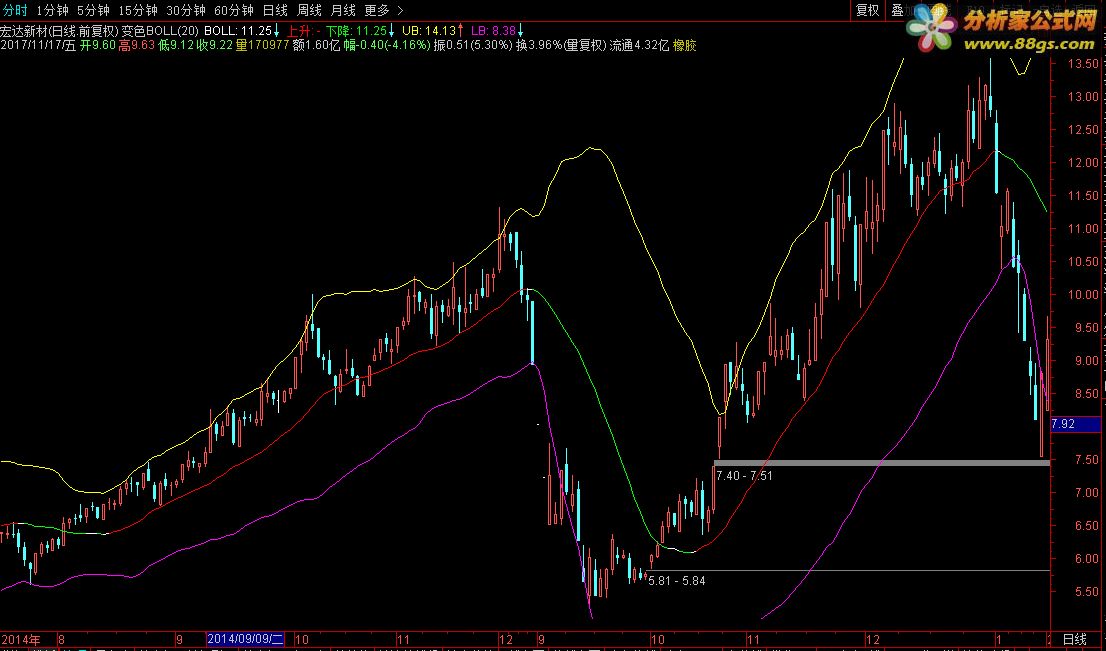Click the 2014年 label on time axis
Viewport: 1106px width, 651px height.
pos(21,640)
